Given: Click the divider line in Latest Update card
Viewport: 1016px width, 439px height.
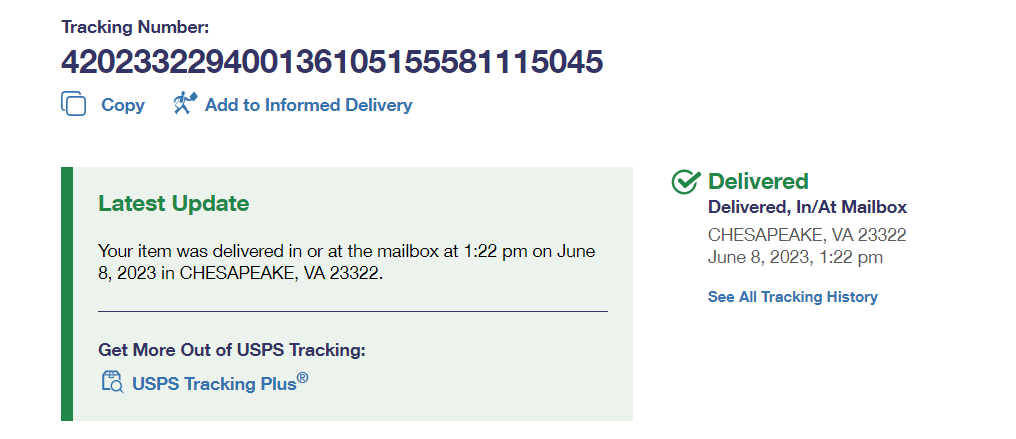Looking at the screenshot, I should 352,312.
